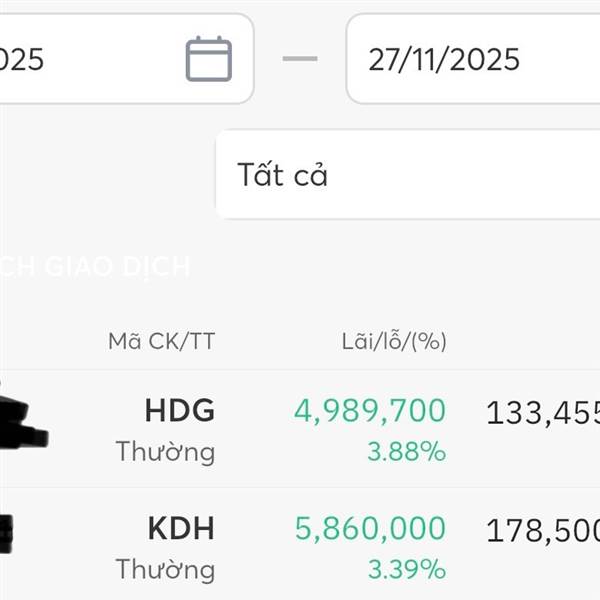Viewport: 600px width, 600px height.
Task: Click KDH profit value 5,860,000
Action: click(369, 529)
